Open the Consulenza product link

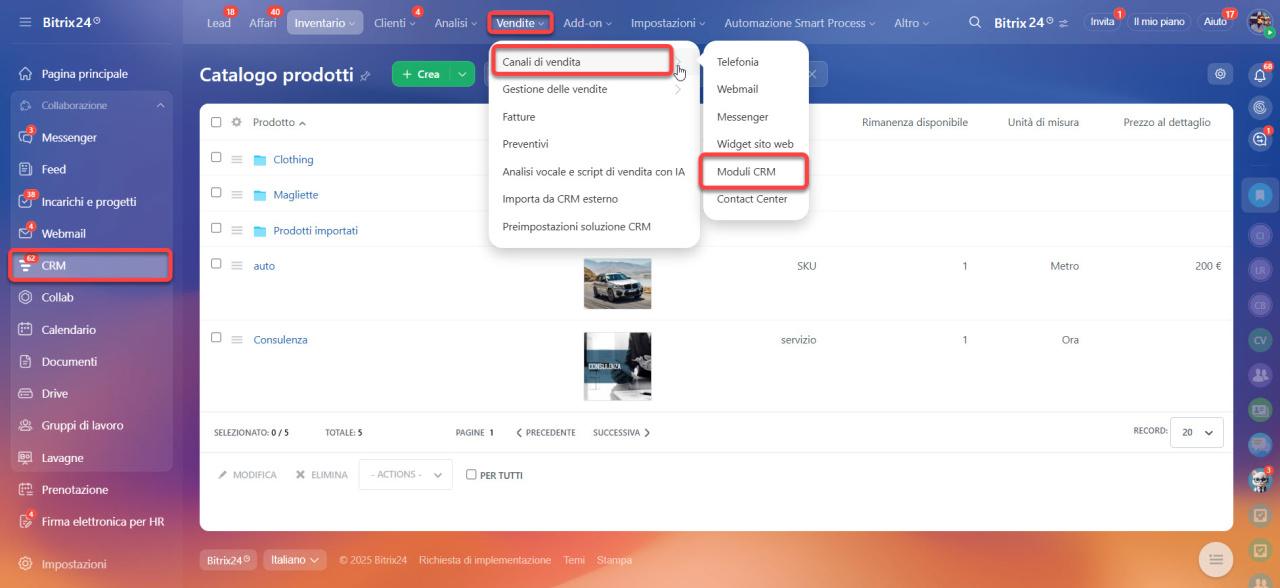click(x=280, y=340)
